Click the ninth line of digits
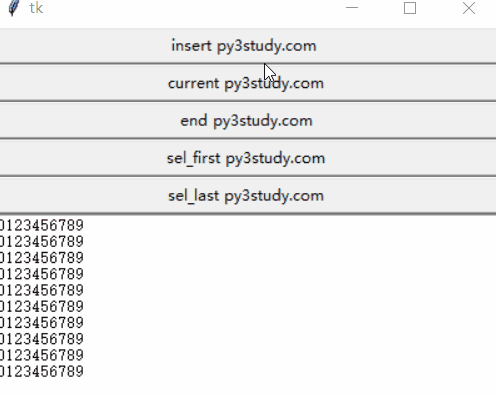The height and width of the screenshot is (395, 496). (x=42, y=355)
